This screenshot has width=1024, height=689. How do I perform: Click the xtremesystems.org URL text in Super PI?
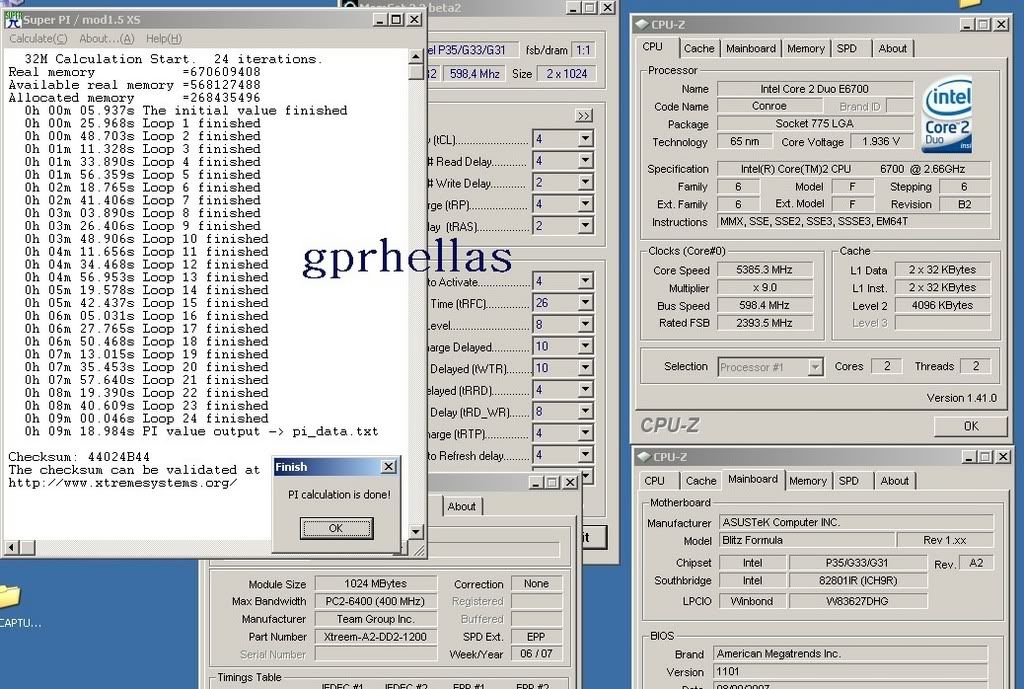(x=122, y=483)
